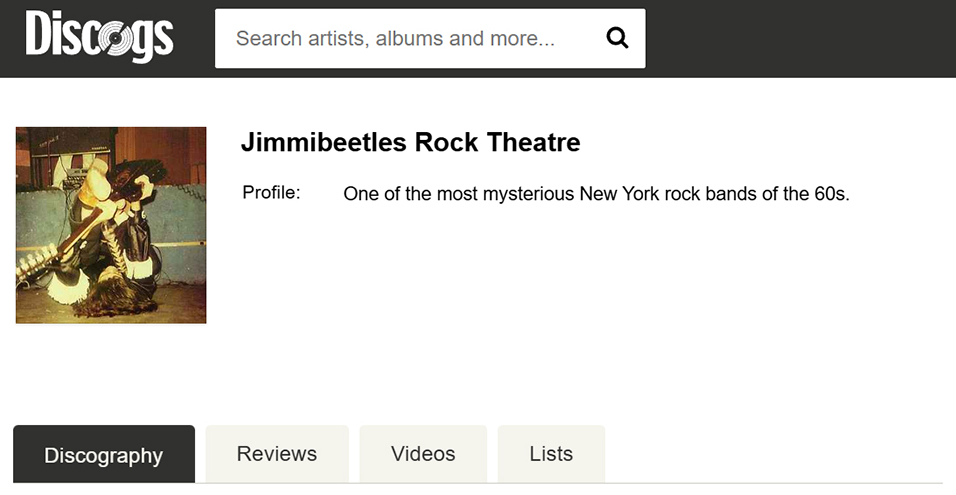This screenshot has width=956, height=495.
Task: Click empty dark header area right of search
Action: pos(800,39)
